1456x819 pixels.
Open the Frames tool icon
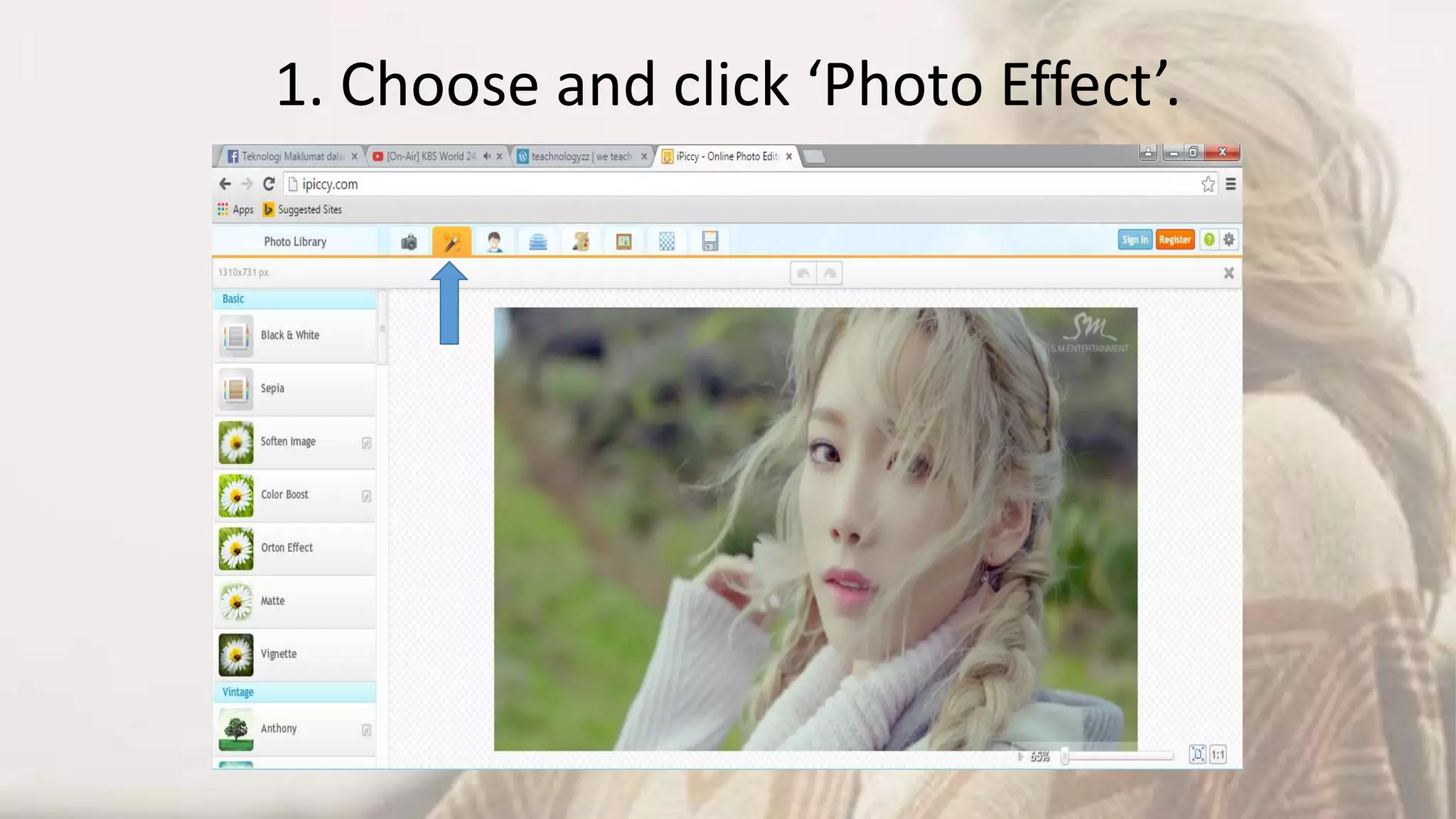[623, 242]
